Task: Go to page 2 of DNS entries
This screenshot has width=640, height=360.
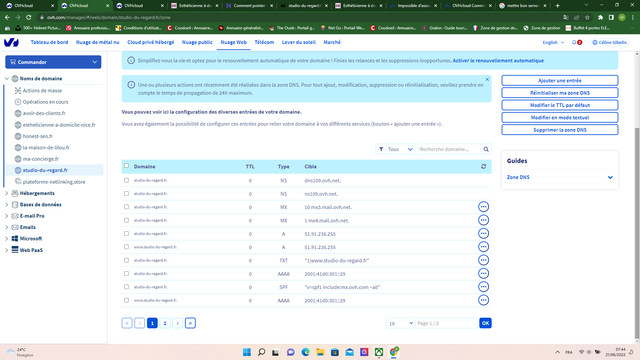Action: click(165, 323)
